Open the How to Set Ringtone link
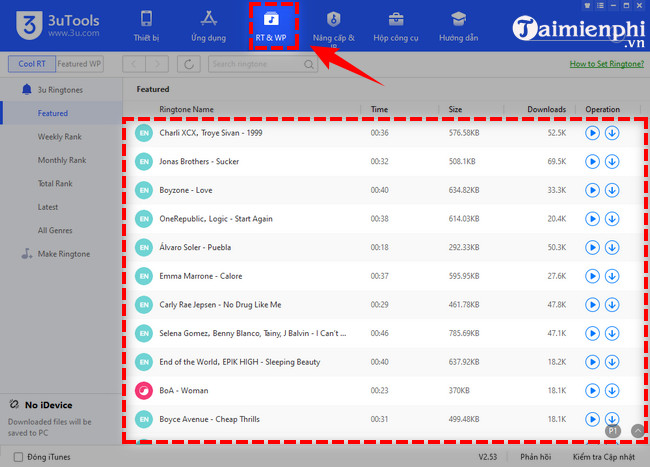 coord(606,64)
